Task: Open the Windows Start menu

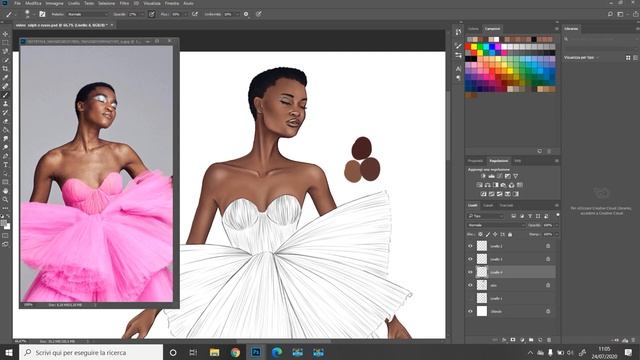Action: pos(9,352)
